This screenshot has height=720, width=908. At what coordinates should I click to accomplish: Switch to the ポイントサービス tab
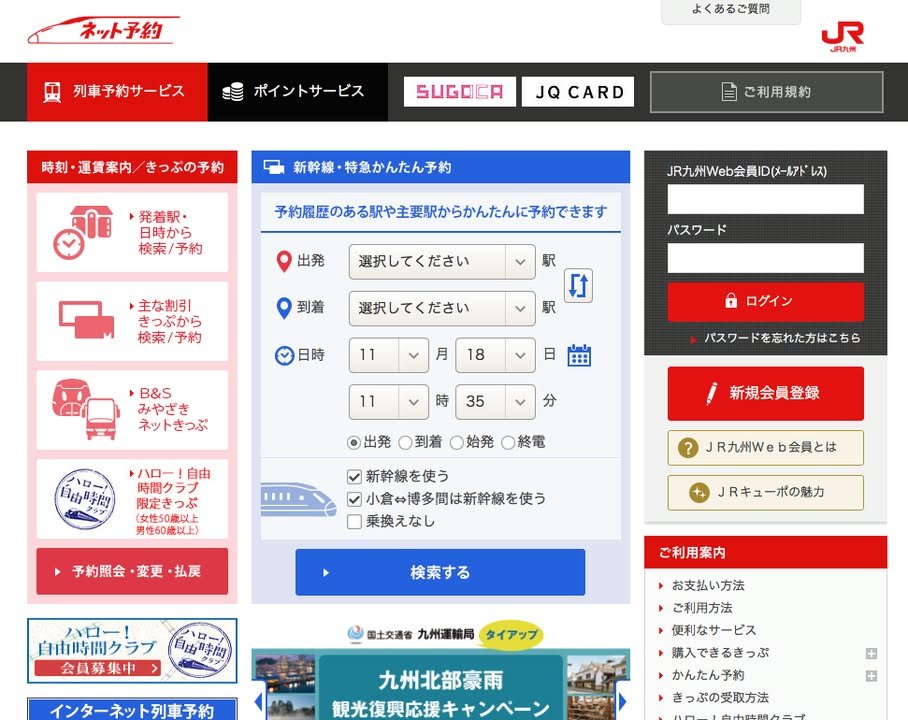click(x=298, y=92)
